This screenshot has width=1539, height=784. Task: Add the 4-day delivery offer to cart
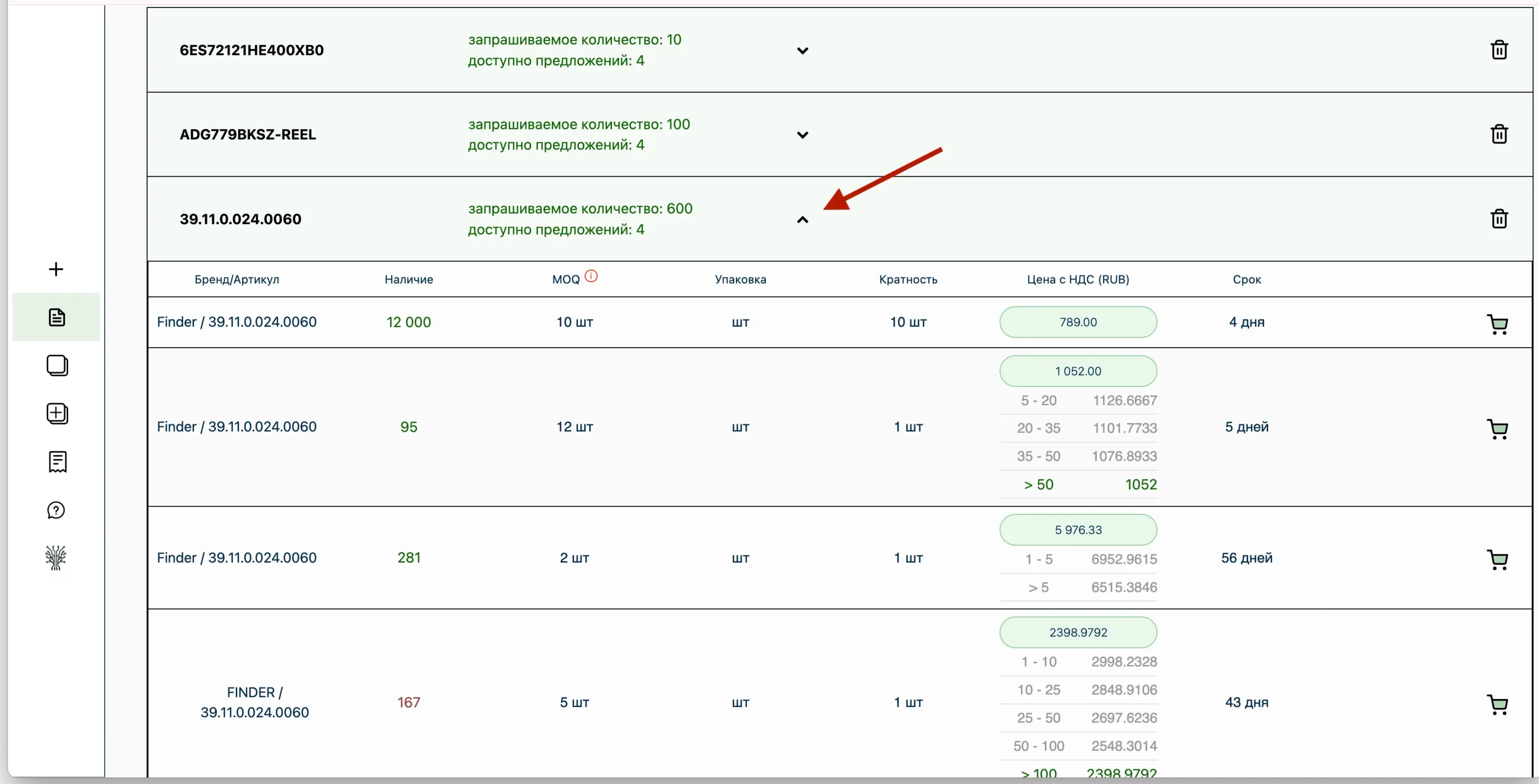1497,324
